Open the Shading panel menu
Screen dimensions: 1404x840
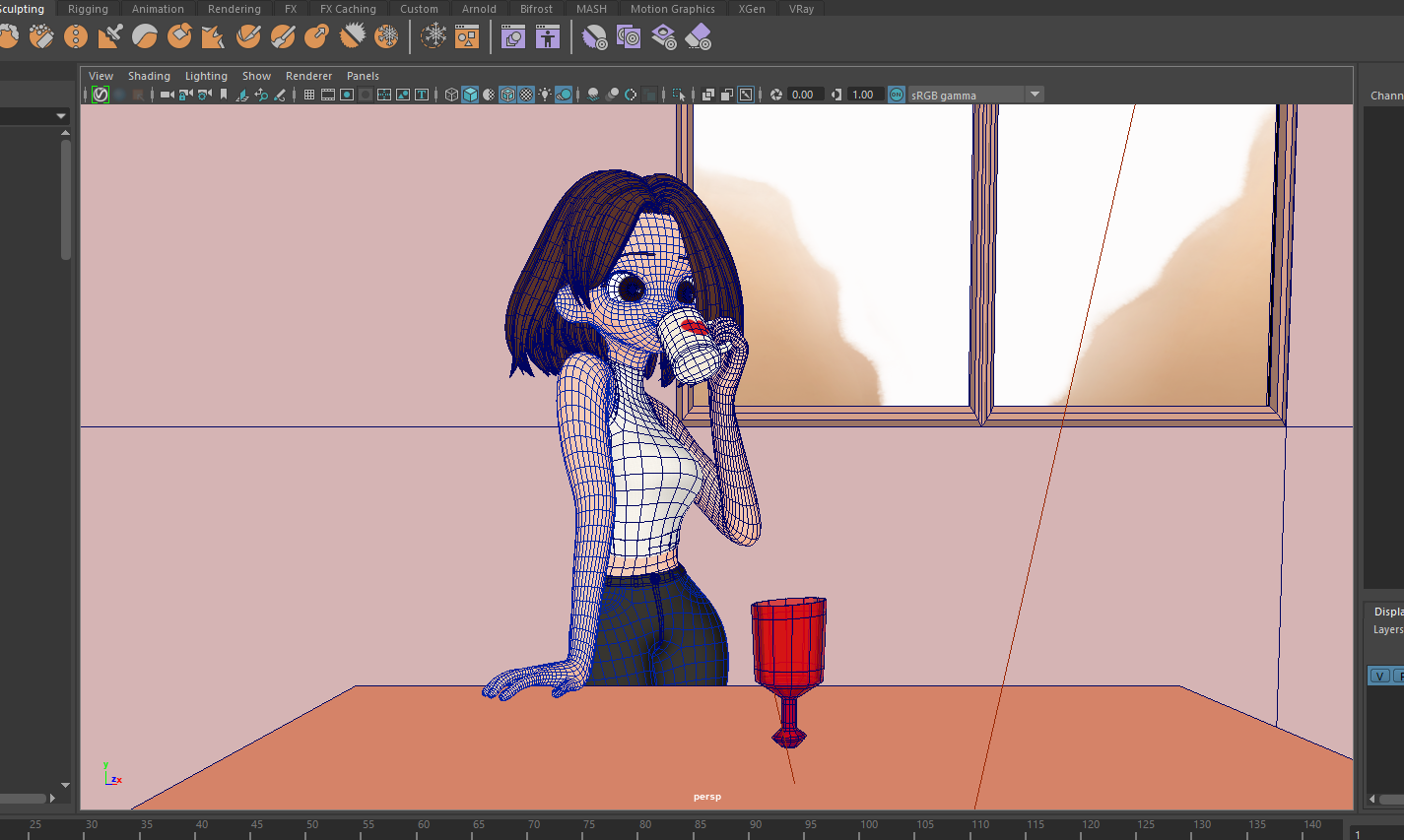tap(149, 76)
